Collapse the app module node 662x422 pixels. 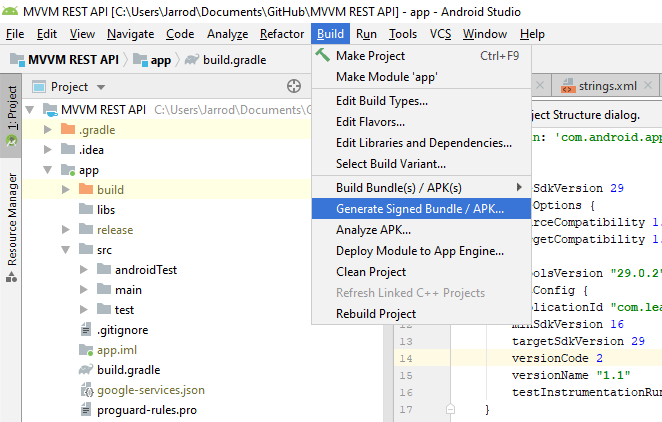[x=48, y=170]
